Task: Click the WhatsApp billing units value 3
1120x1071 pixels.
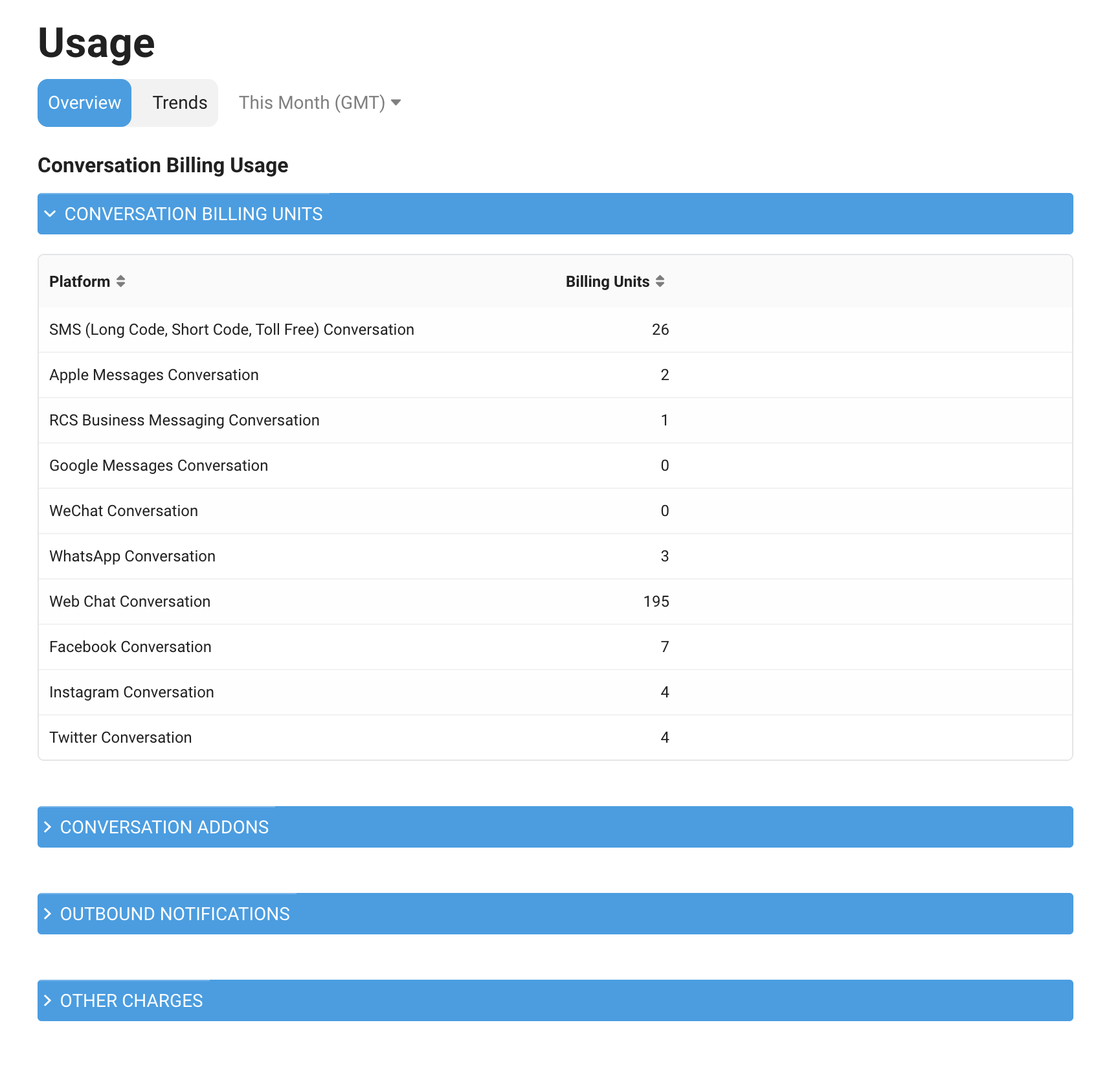Action: tap(665, 556)
